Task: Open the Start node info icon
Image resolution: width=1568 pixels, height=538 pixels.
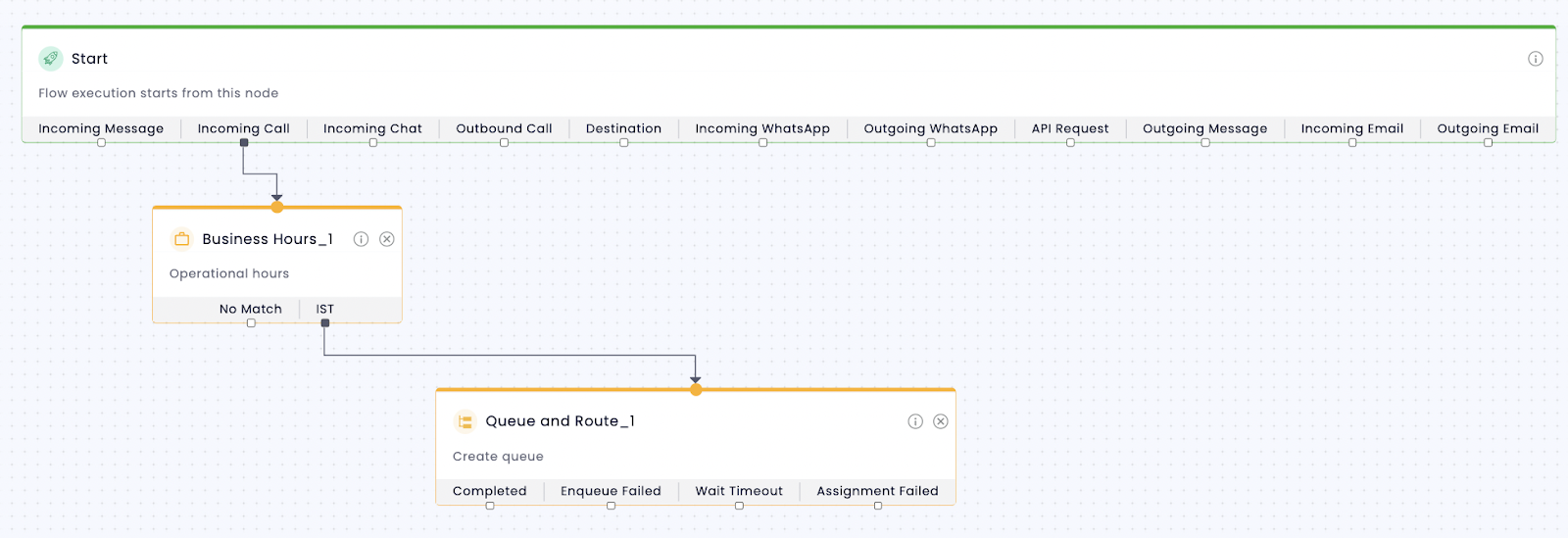Action: point(1536,59)
